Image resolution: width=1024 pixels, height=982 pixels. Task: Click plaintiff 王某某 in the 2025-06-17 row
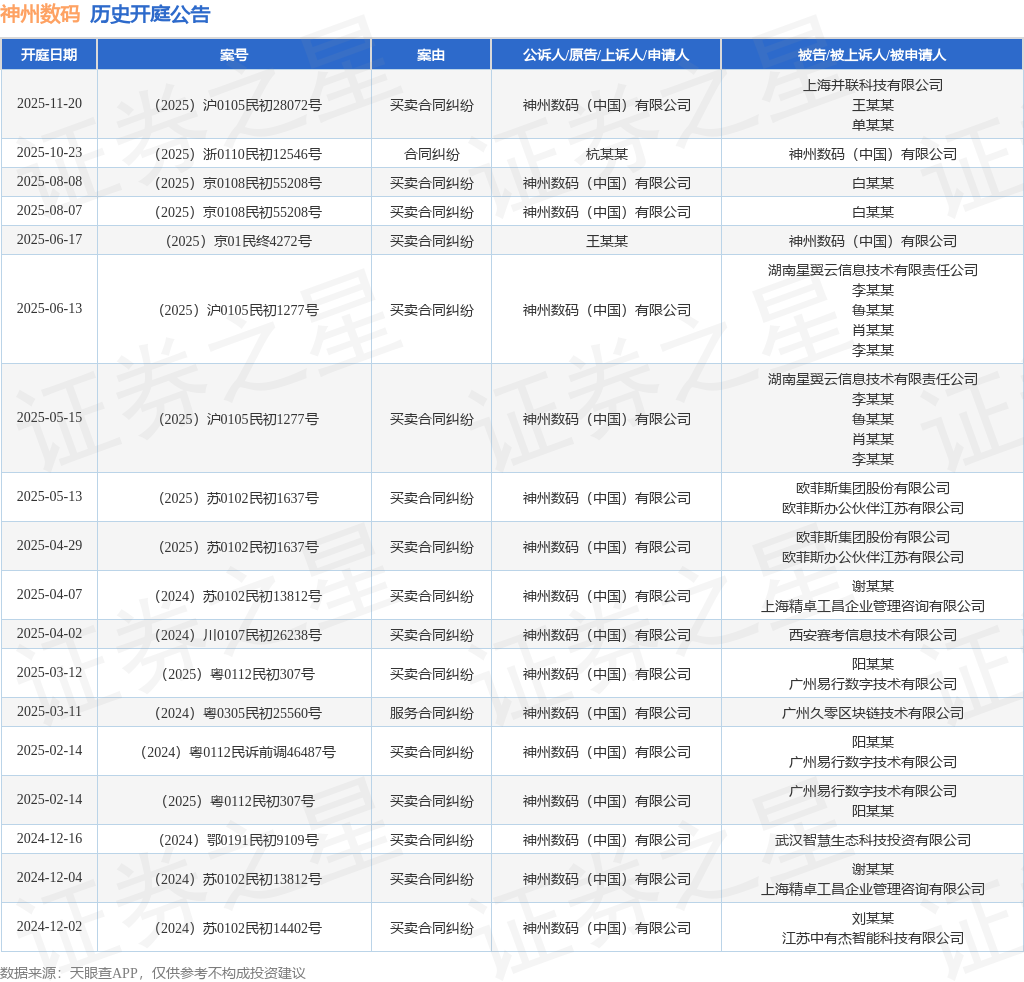(607, 241)
